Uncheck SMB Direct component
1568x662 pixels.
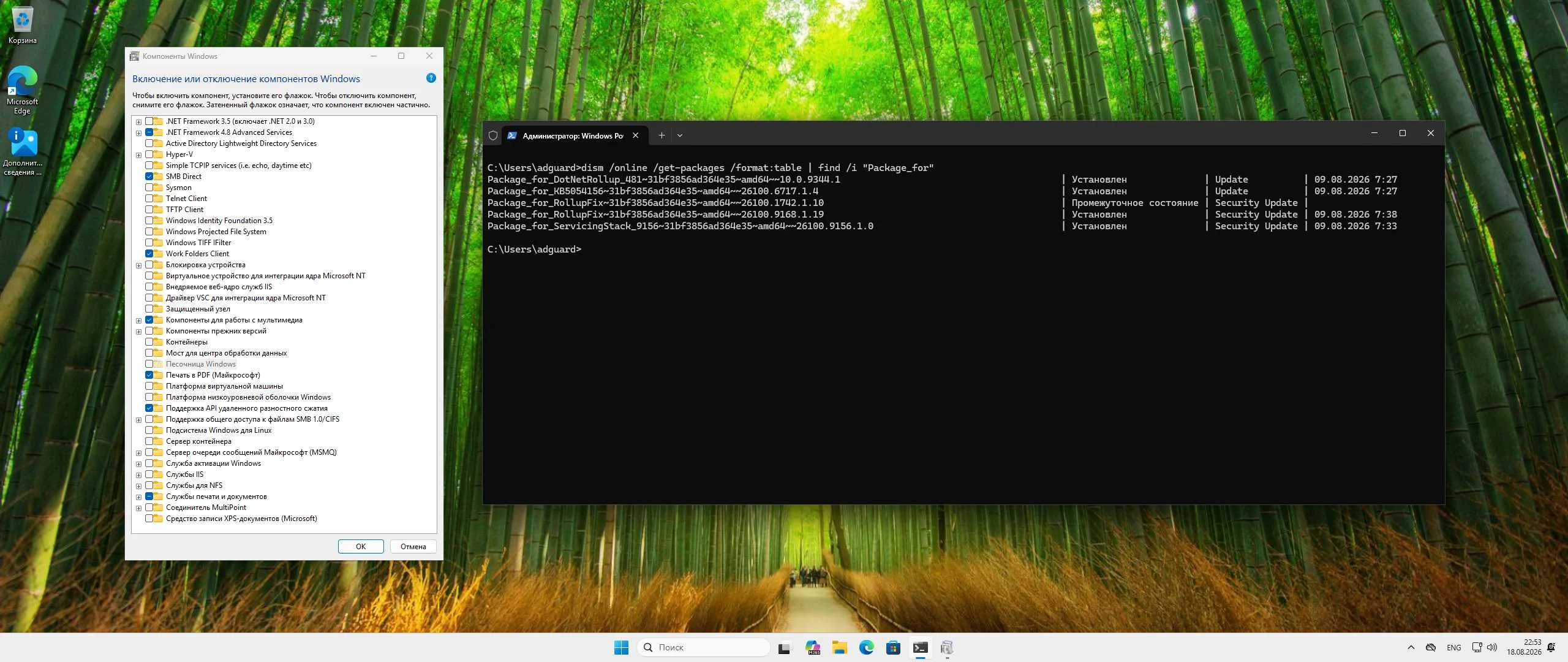coord(149,177)
